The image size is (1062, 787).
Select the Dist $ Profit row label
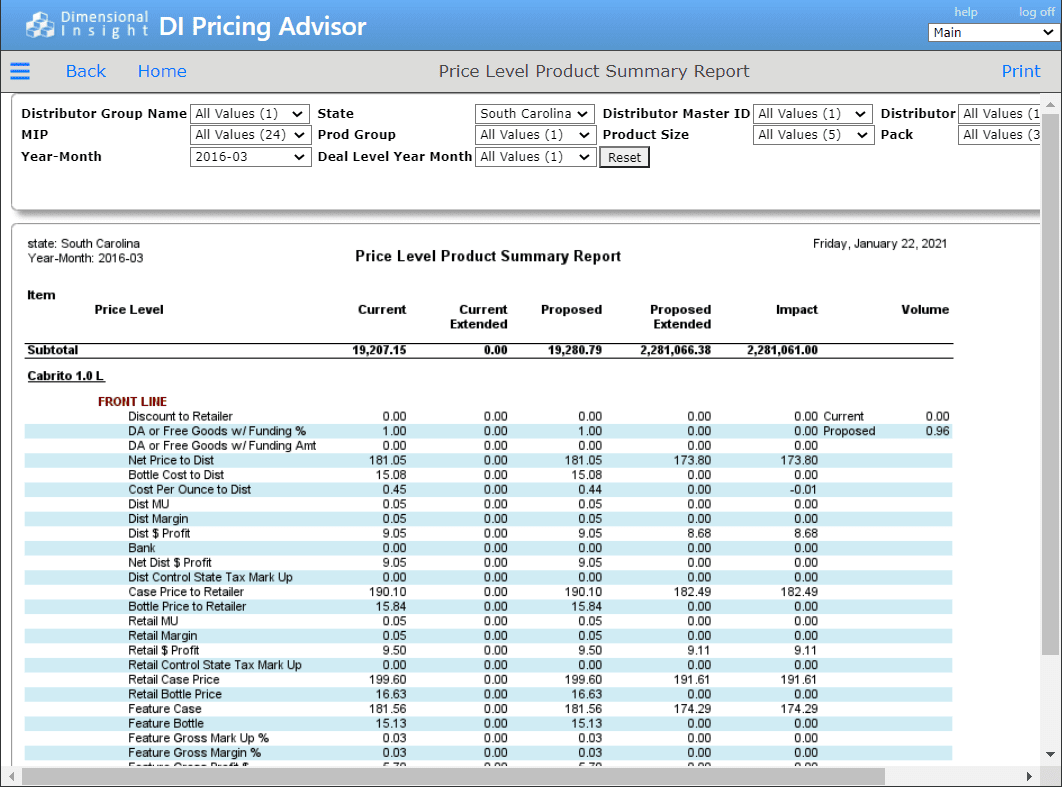(159, 534)
